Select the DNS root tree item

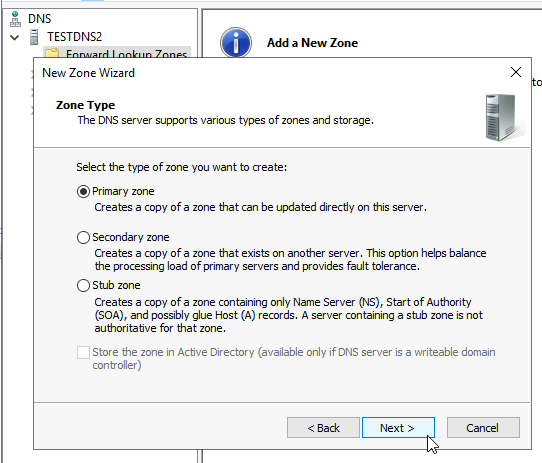tap(39, 19)
